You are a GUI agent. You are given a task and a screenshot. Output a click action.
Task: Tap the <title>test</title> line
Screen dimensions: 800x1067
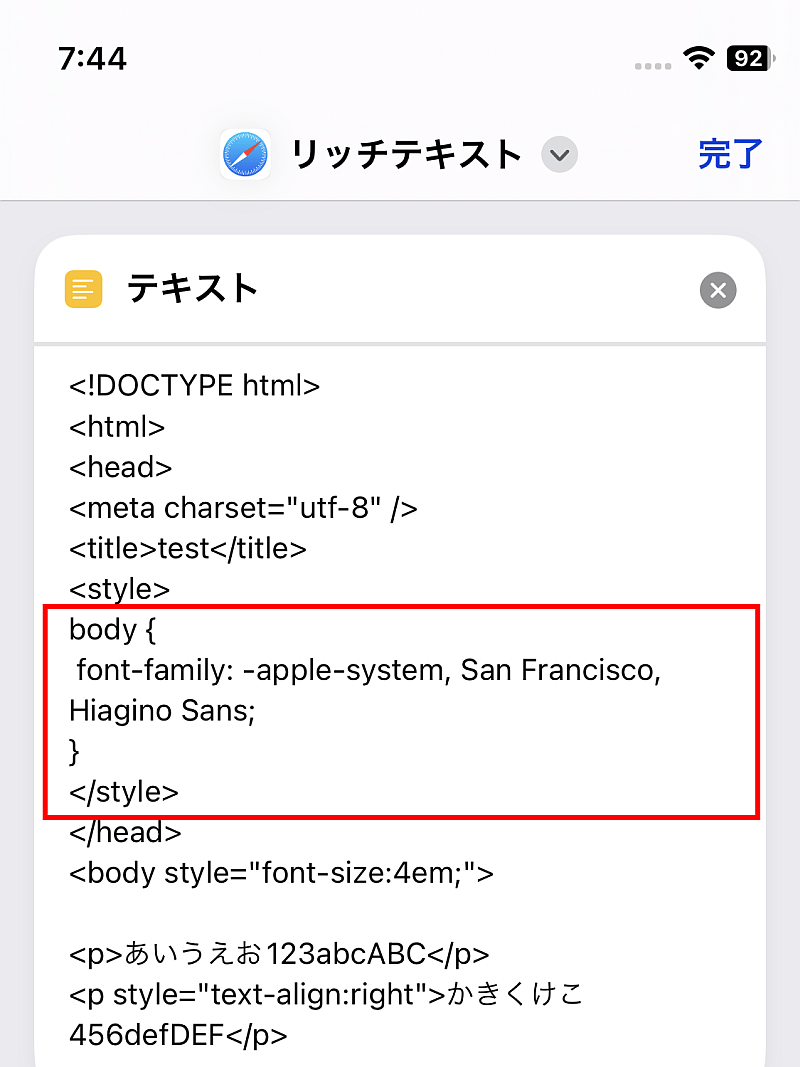click(188, 548)
